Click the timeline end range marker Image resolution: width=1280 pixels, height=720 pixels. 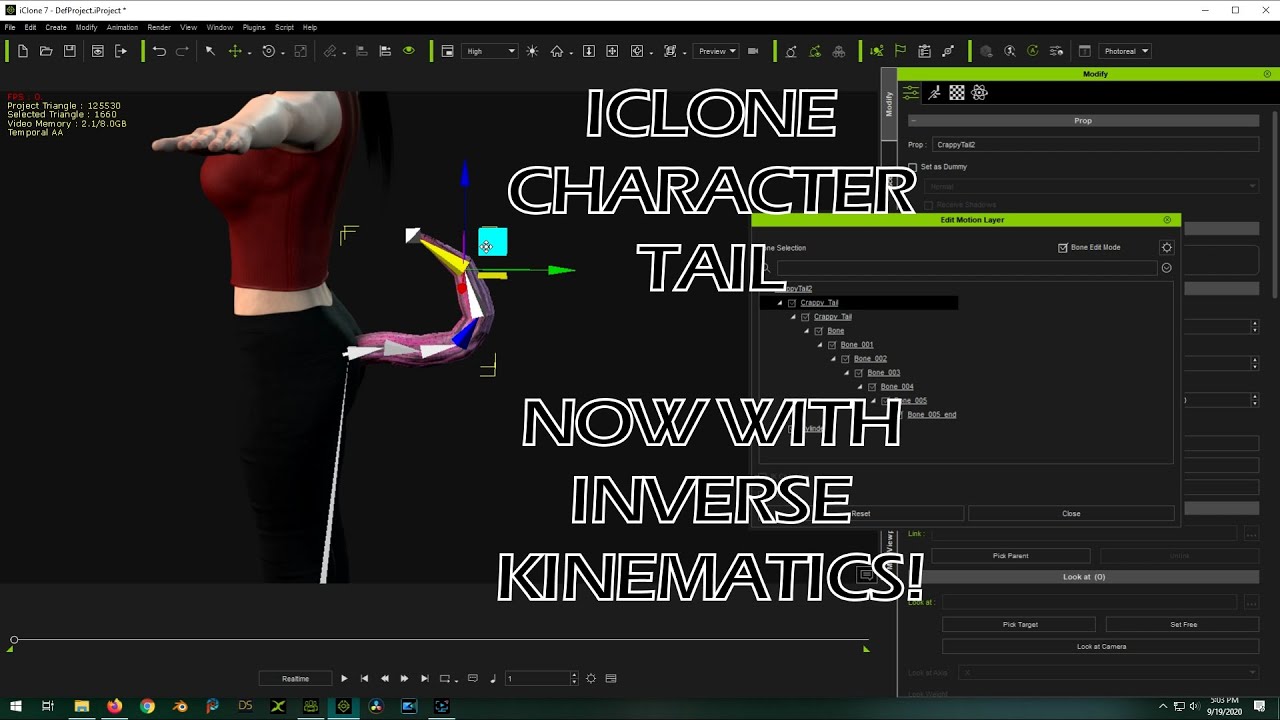click(x=866, y=649)
